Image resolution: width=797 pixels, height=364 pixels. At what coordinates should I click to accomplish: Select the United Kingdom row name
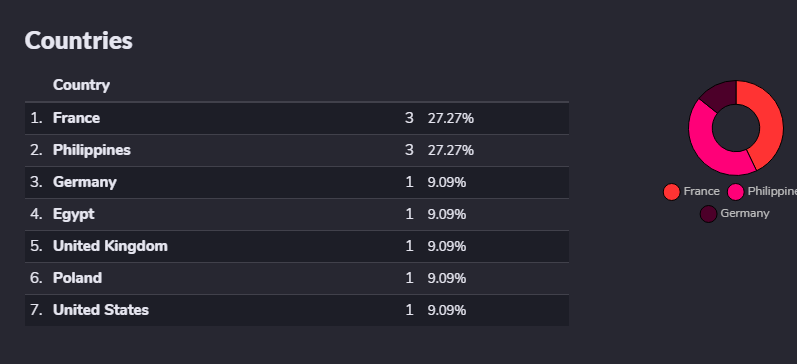click(x=110, y=247)
